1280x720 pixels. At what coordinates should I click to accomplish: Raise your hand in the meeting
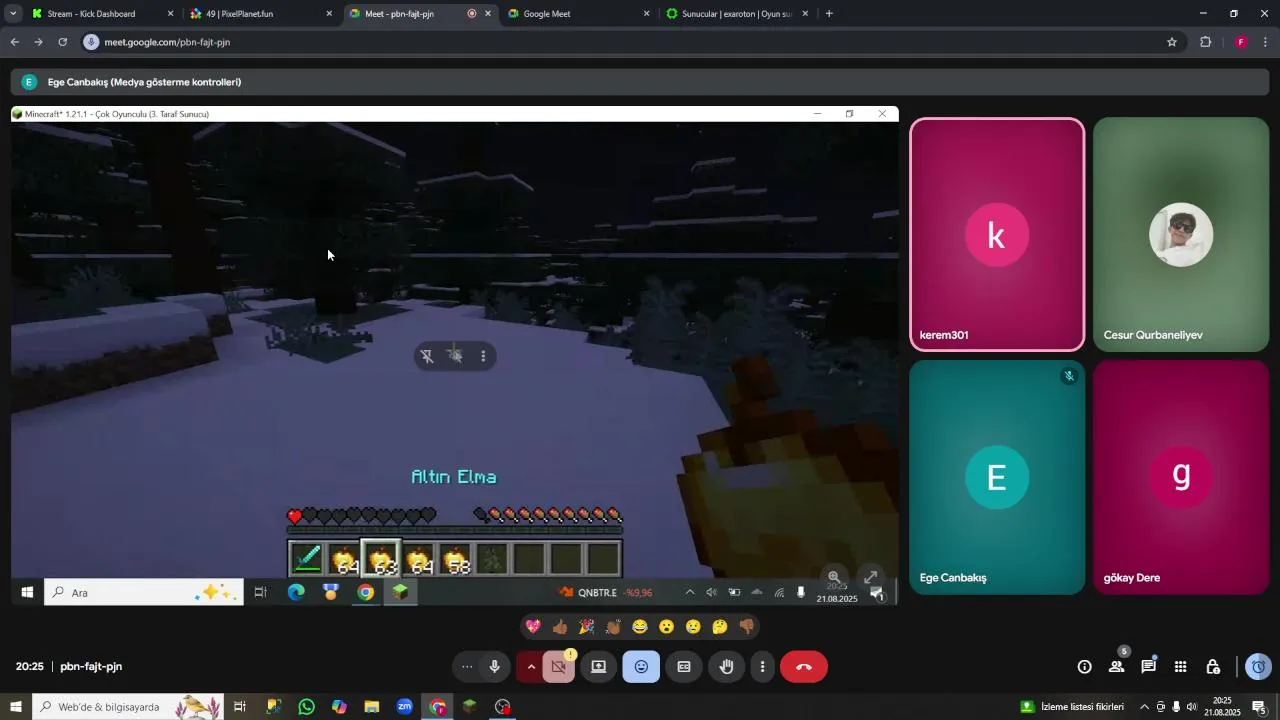(727, 667)
